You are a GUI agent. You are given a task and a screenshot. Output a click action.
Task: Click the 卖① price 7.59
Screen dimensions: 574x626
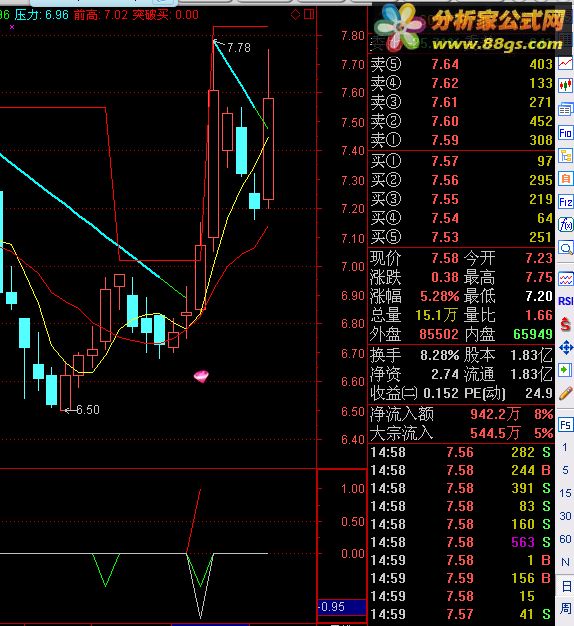tap(445, 140)
